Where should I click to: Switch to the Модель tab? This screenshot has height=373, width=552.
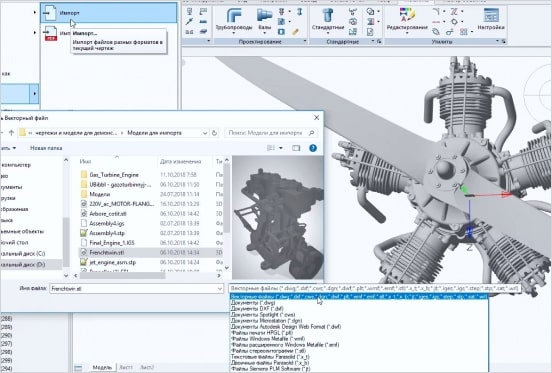point(102,367)
